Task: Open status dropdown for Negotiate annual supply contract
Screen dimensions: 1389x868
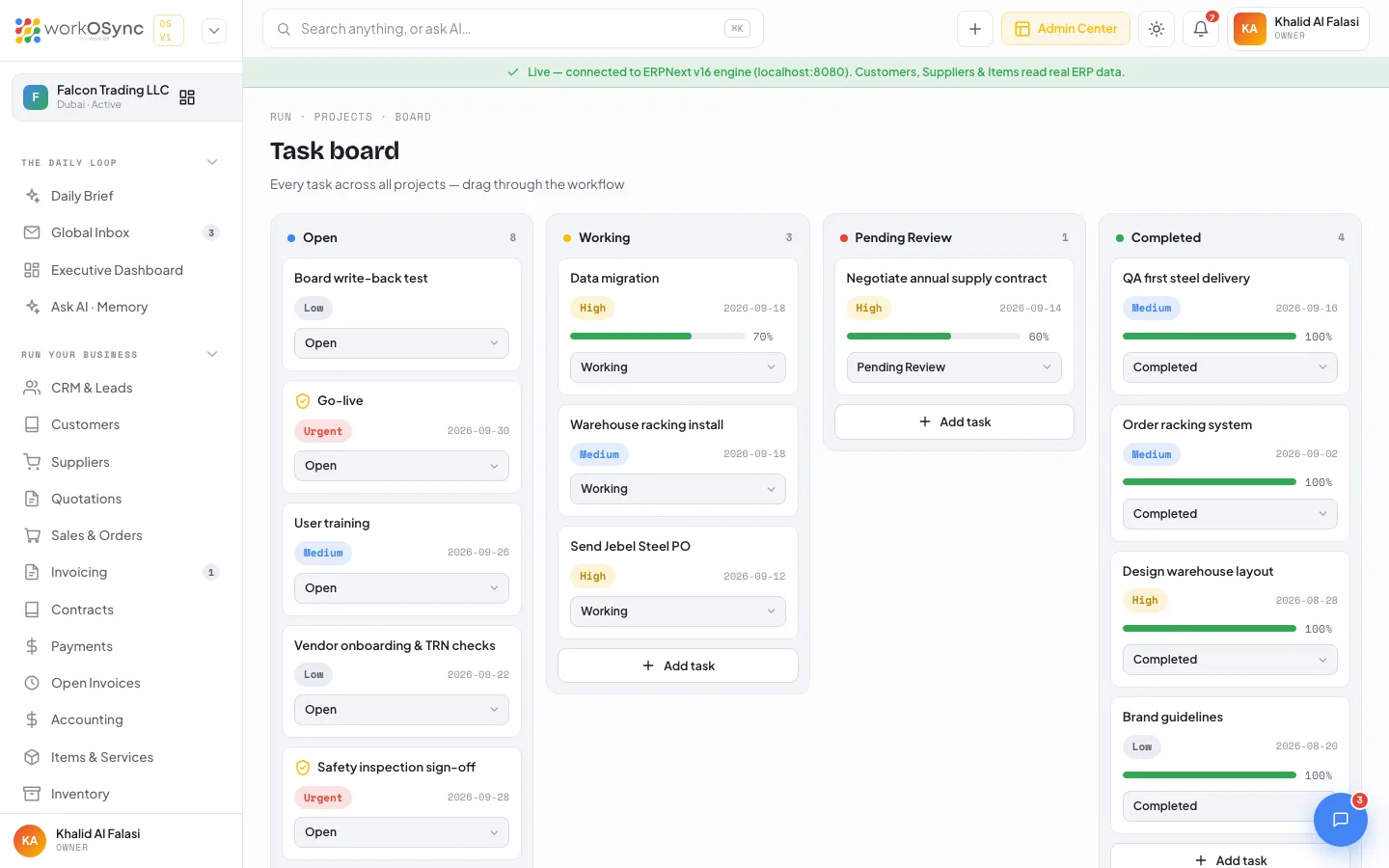Action: tap(954, 367)
